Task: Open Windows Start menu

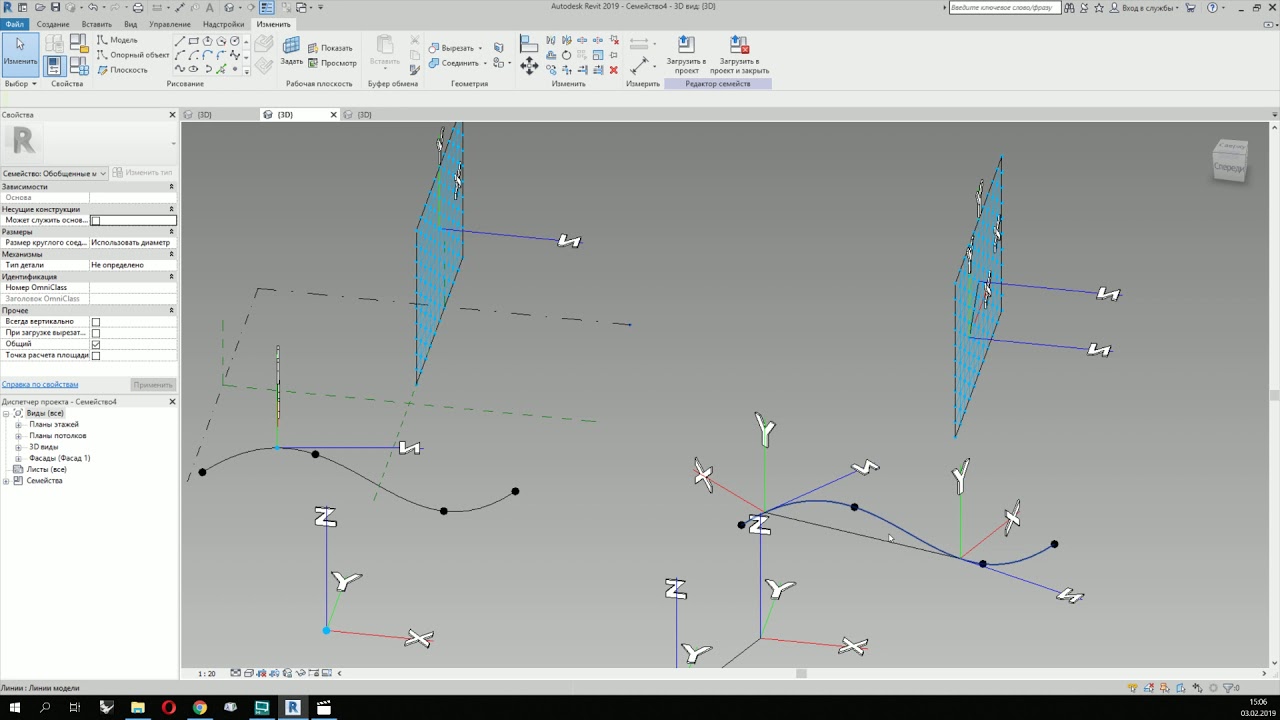Action: point(14,708)
